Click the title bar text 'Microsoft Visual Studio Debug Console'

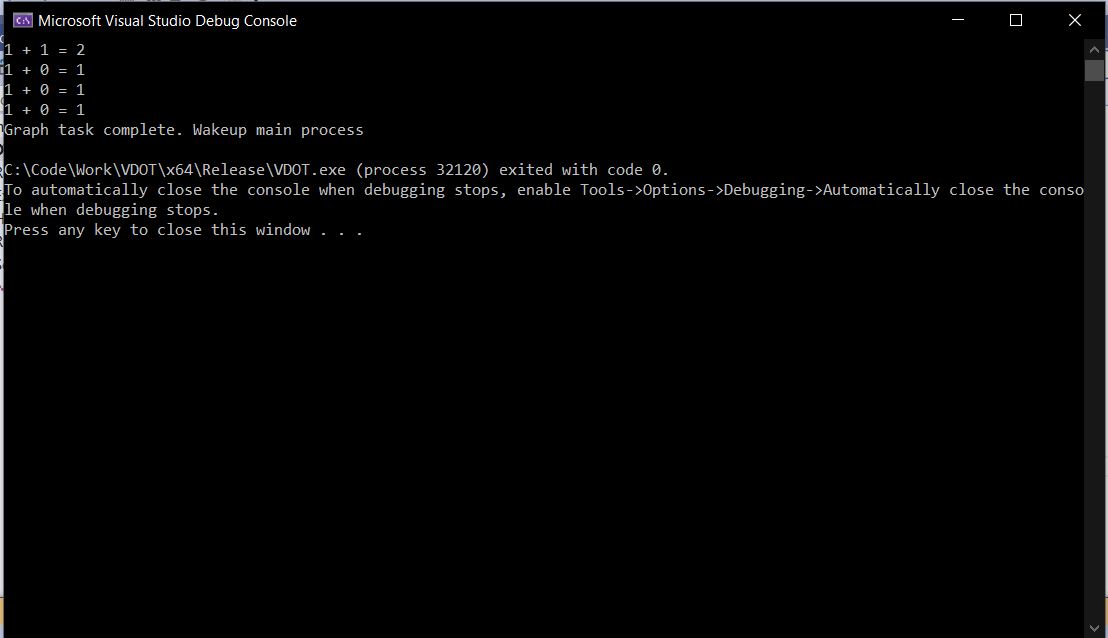click(168, 19)
